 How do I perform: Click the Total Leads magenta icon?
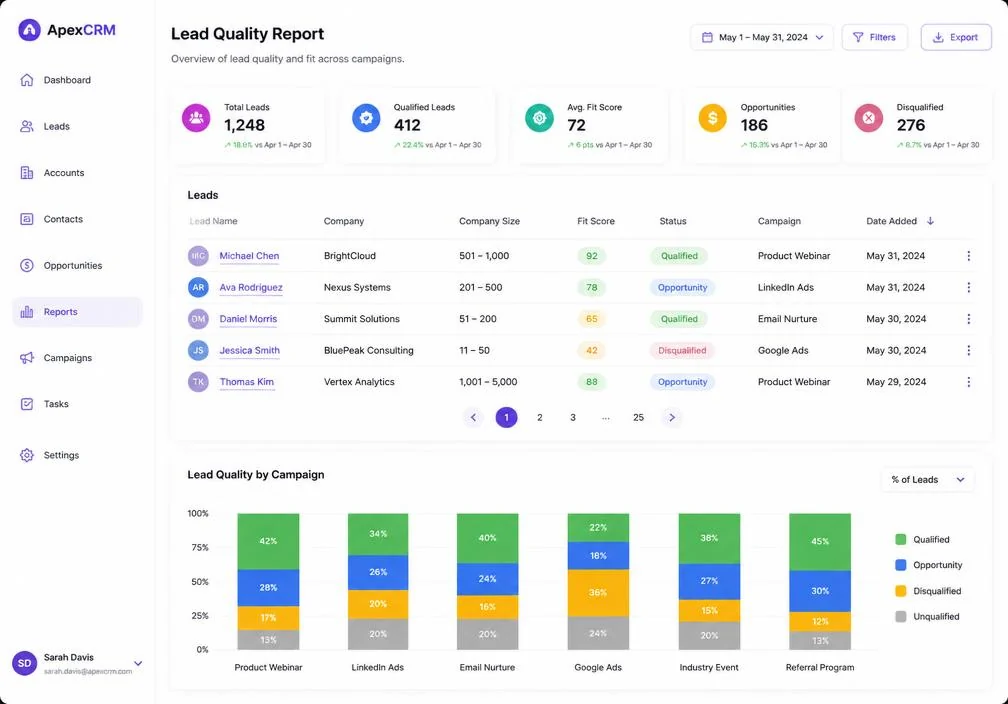tap(196, 118)
